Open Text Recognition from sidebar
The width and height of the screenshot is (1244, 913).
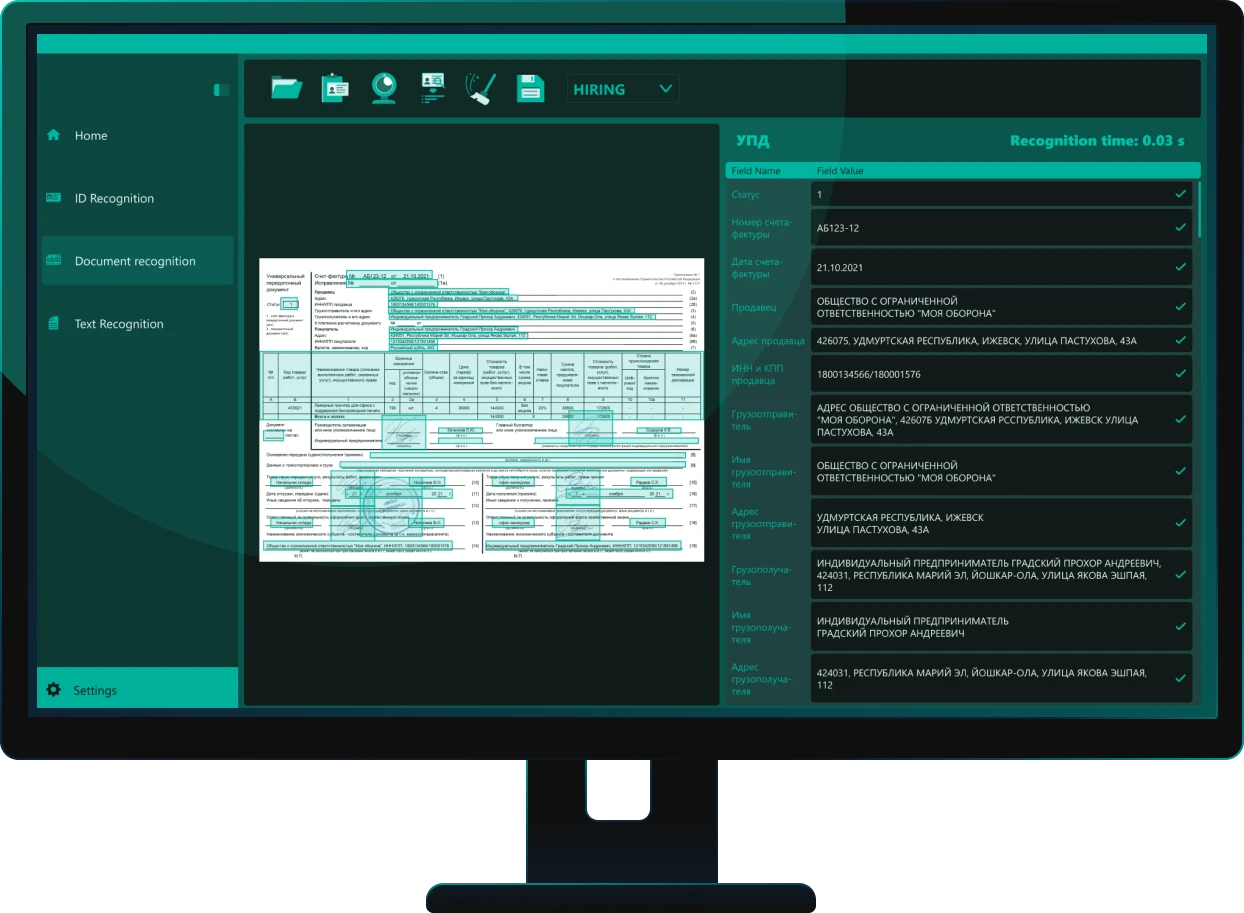[118, 324]
